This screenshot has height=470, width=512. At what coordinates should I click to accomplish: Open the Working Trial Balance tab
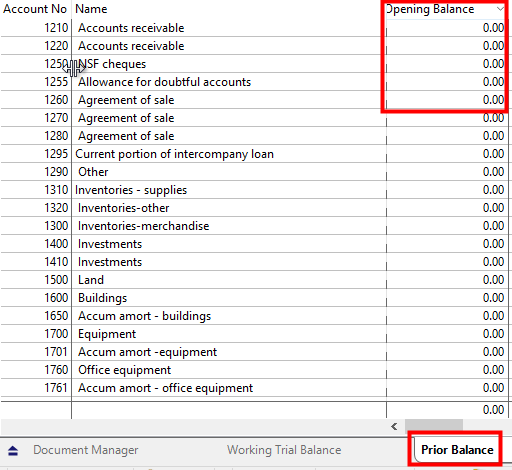pos(284,450)
